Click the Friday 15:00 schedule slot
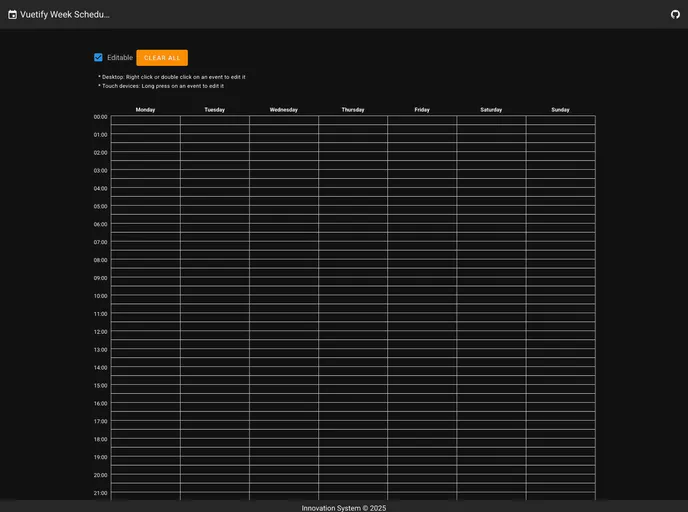This screenshot has width=688, height=512. (x=422, y=389)
